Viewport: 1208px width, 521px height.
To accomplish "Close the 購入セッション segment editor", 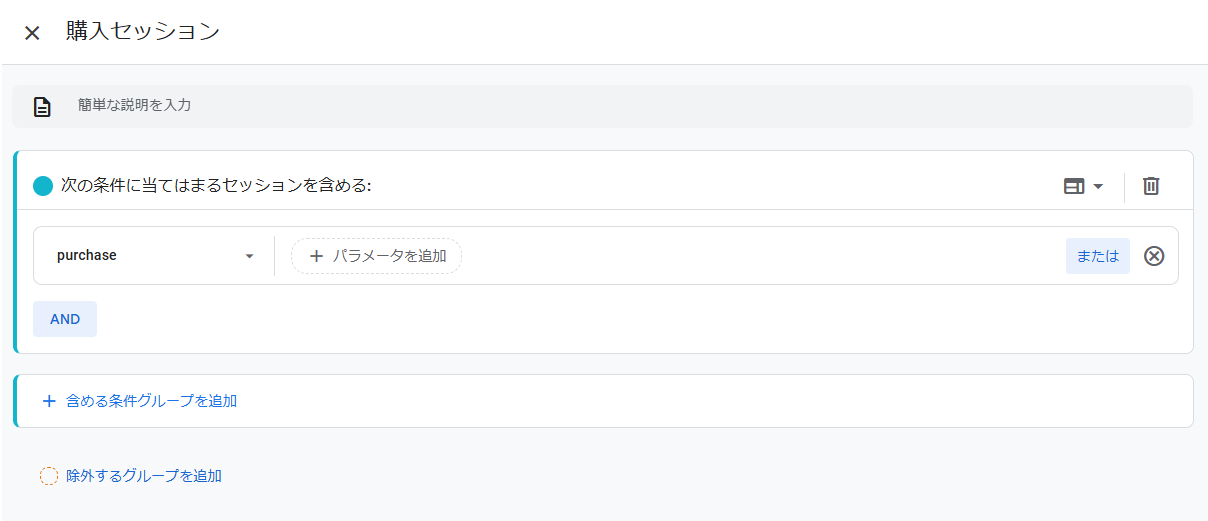I will click(32, 33).
